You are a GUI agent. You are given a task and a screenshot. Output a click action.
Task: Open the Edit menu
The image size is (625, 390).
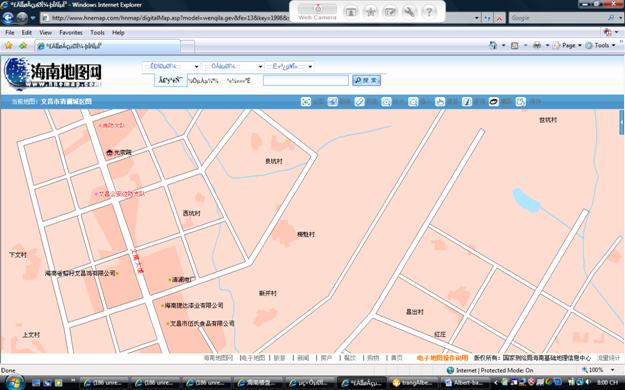click(x=26, y=33)
